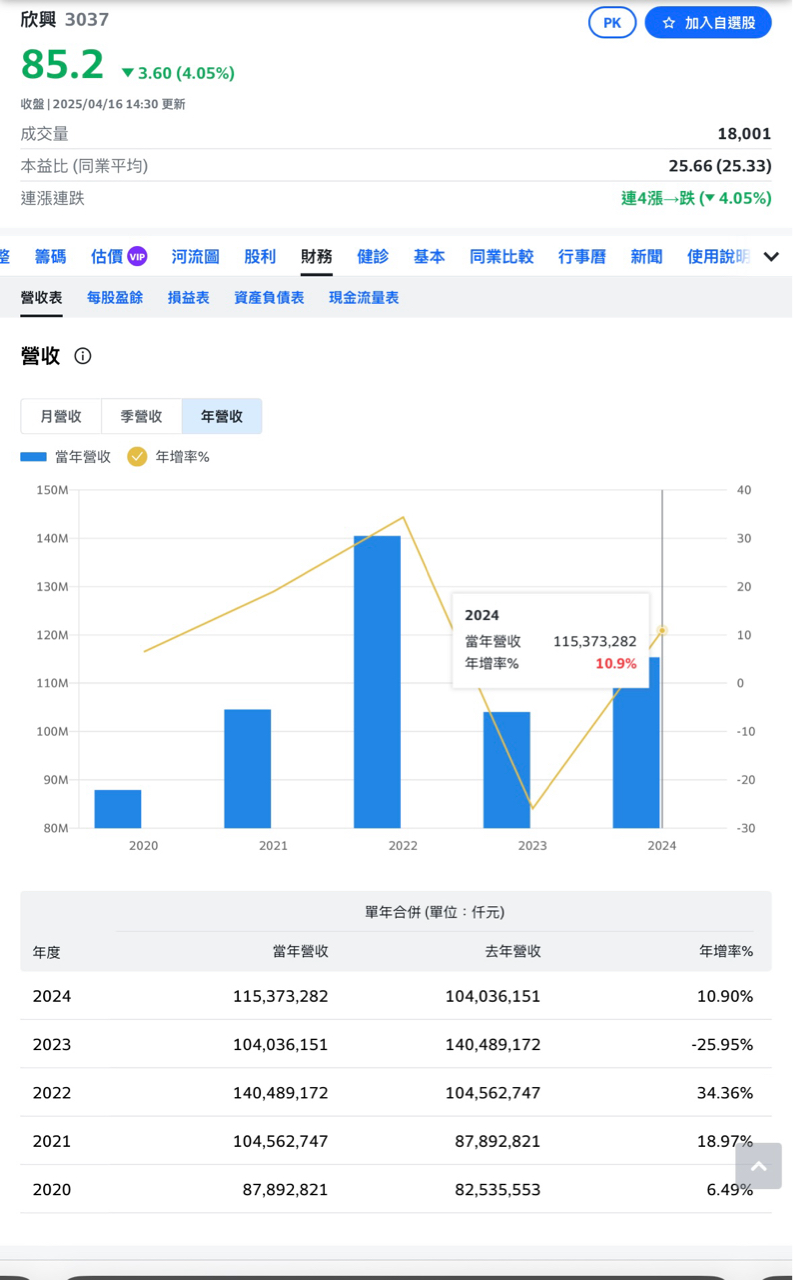The width and height of the screenshot is (793, 1280).
Task: Open the 現金流量表 sub-tab
Action: [364, 298]
